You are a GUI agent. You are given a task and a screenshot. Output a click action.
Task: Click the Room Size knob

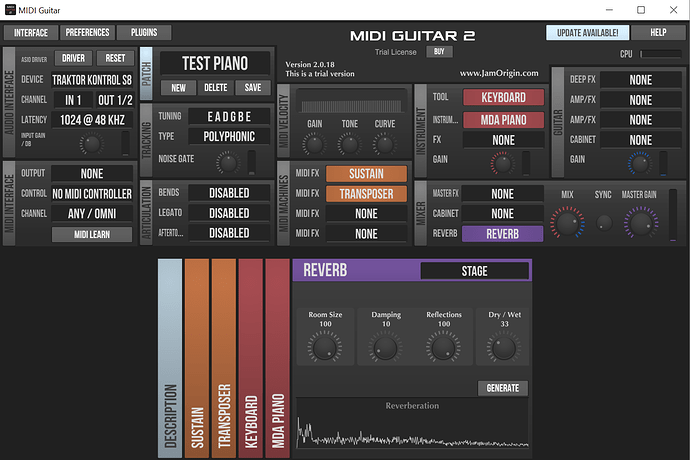click(x=325, y=347)
